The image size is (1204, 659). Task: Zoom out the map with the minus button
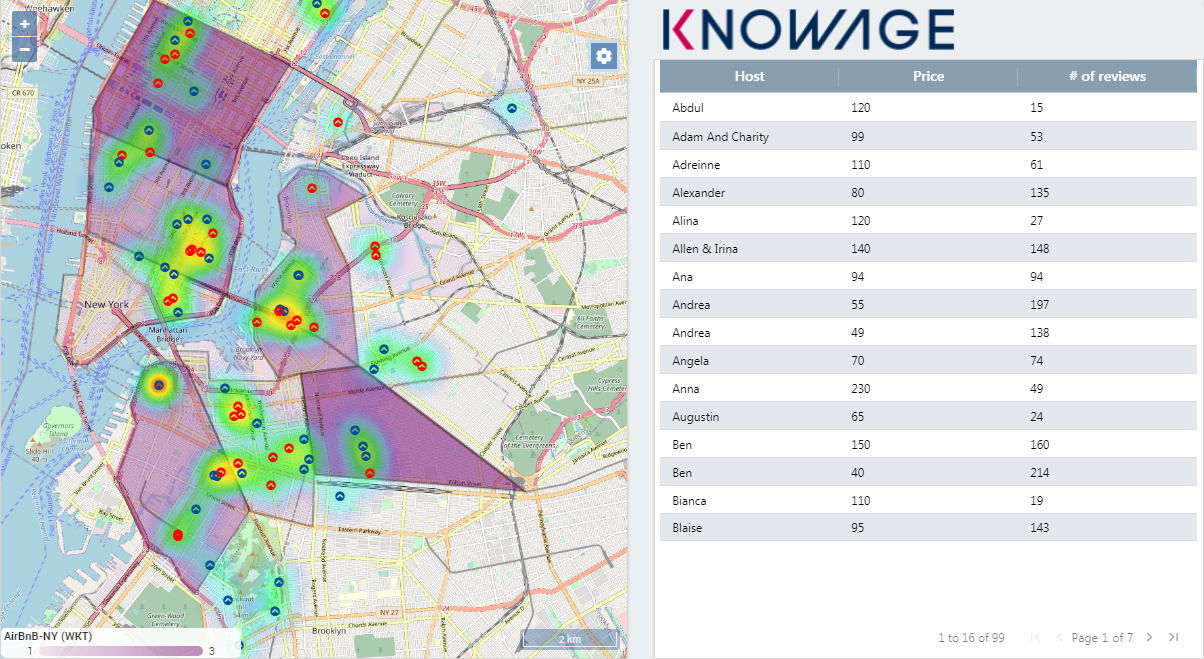25,49
